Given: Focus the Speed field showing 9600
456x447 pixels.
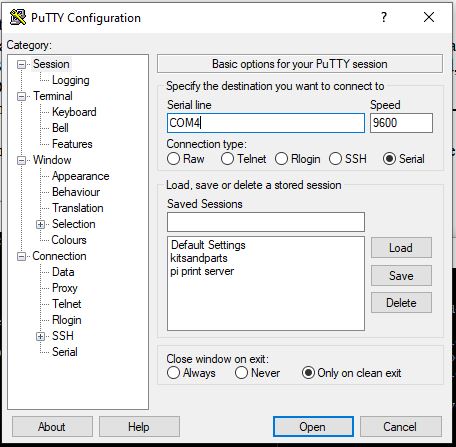Looking at the screenshot, I should 401,123.
